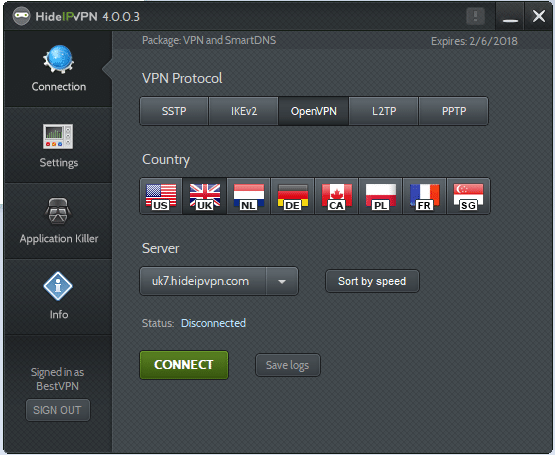The image size is (555, 455).
Task: Click the HideIPVPN logo icon
Action: 21,16
